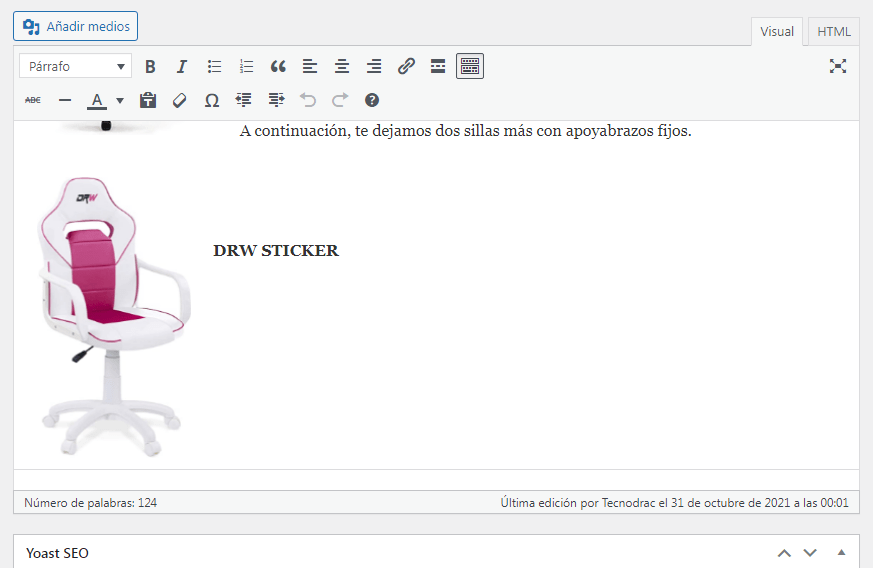This screenshot has height=568, width=873.
Task: Open the special character Omega picker
Action: [212, 100]
